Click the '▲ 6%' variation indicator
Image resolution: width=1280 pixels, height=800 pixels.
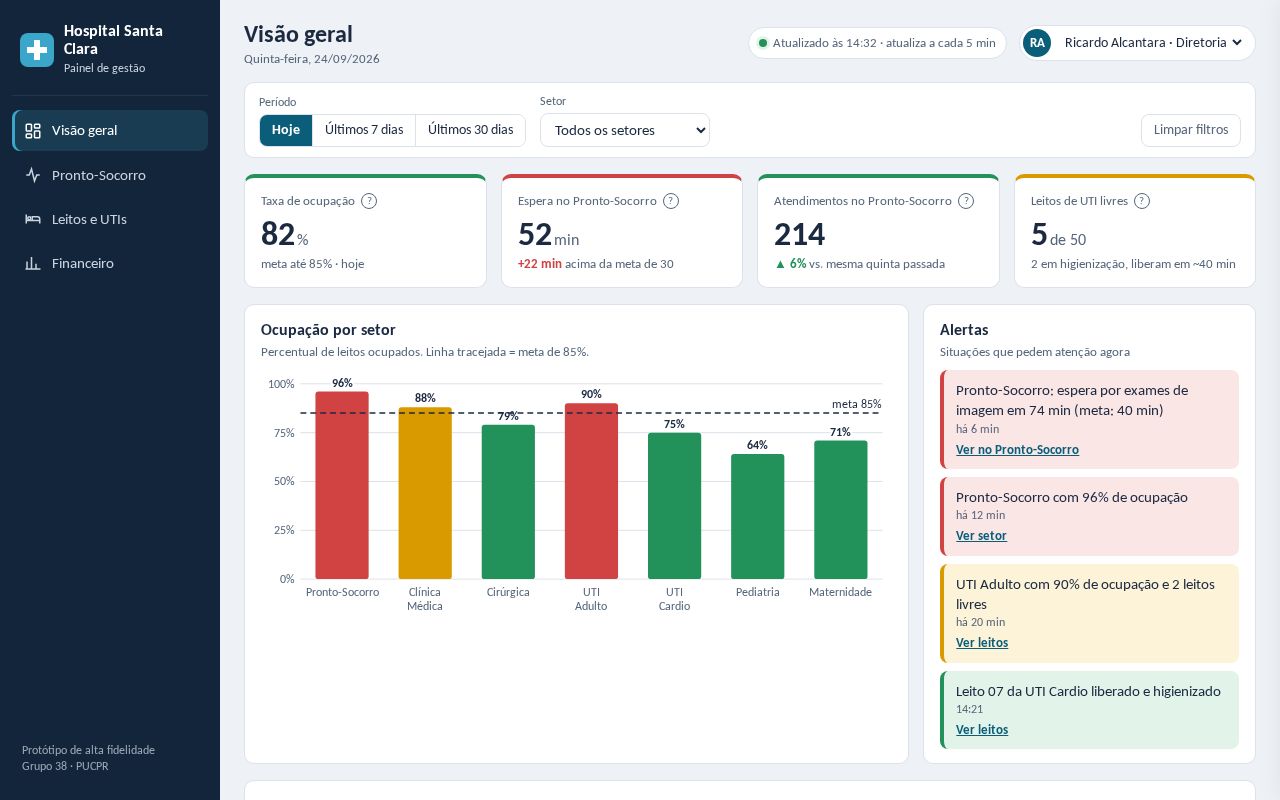(790, 264)
